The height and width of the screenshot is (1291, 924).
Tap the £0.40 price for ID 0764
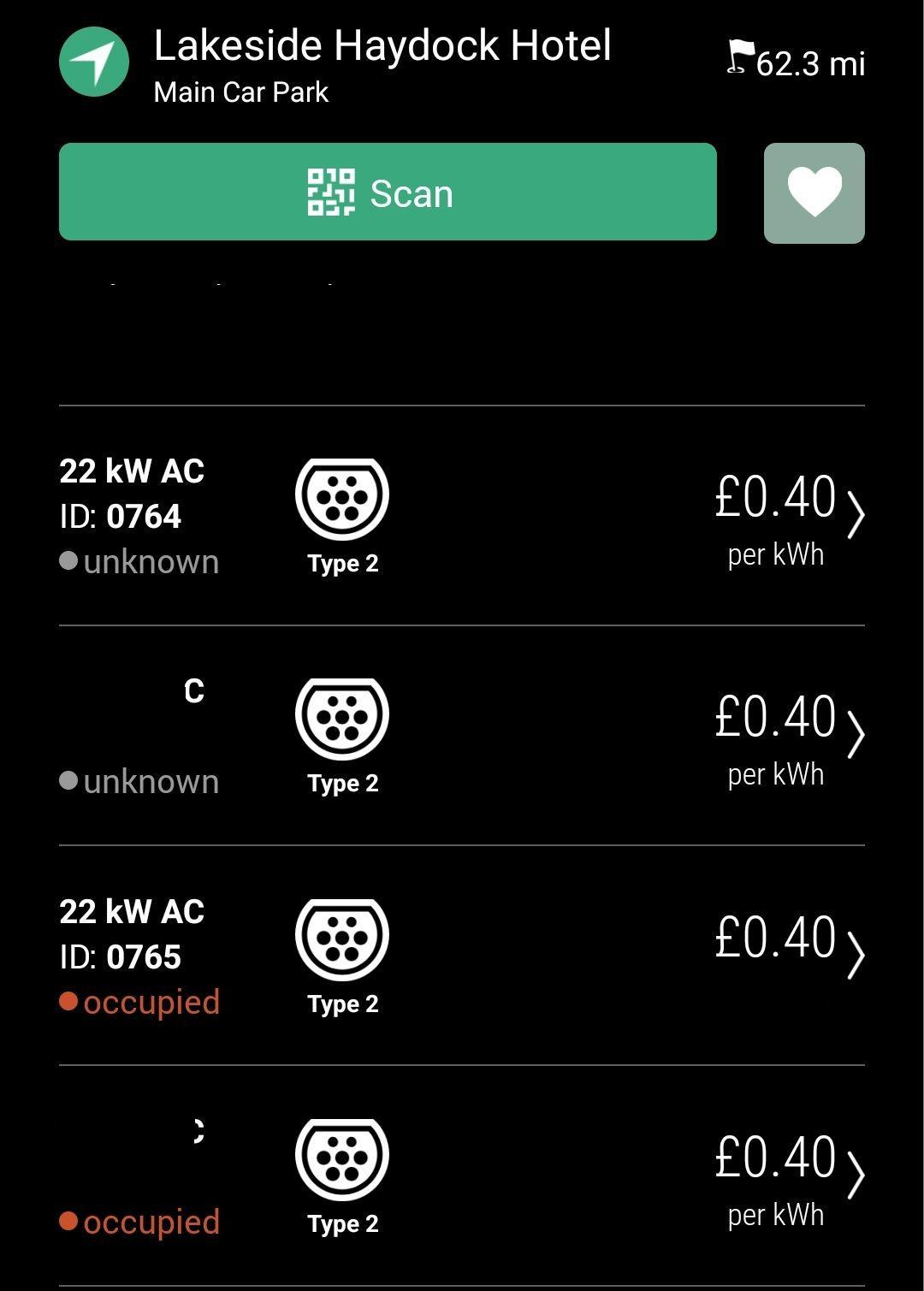(775, 497)
